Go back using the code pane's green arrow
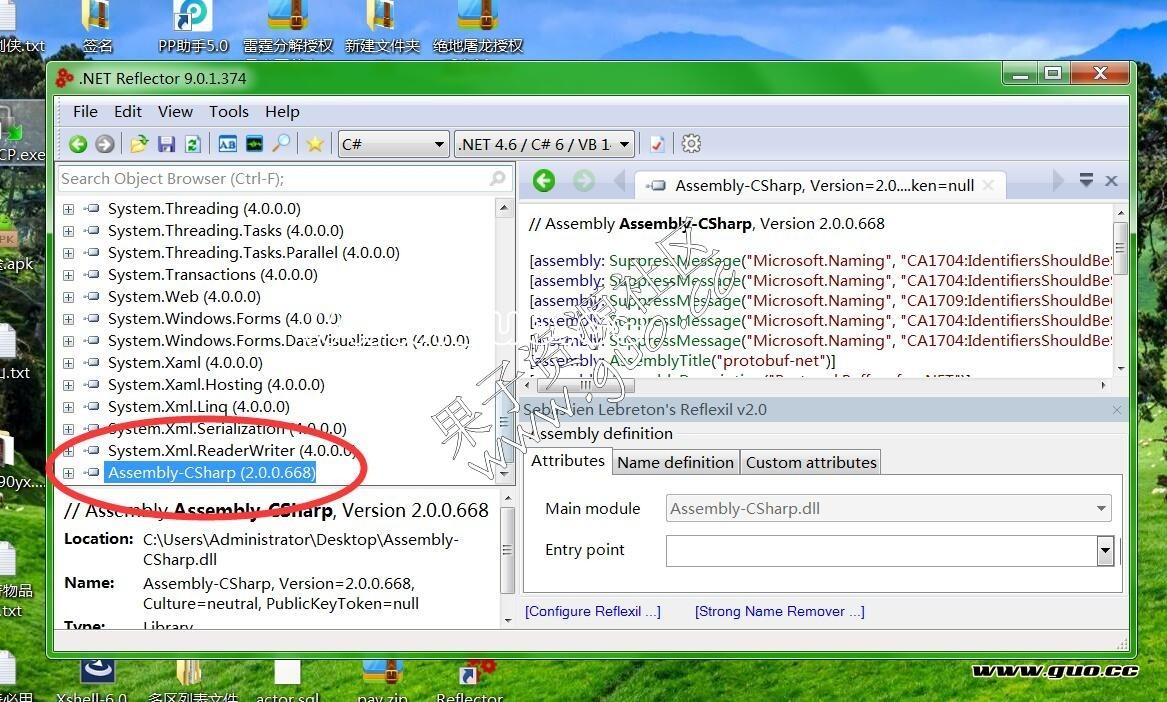The image size is (1167, 702). pyautogui.click(x=544, y=181)
